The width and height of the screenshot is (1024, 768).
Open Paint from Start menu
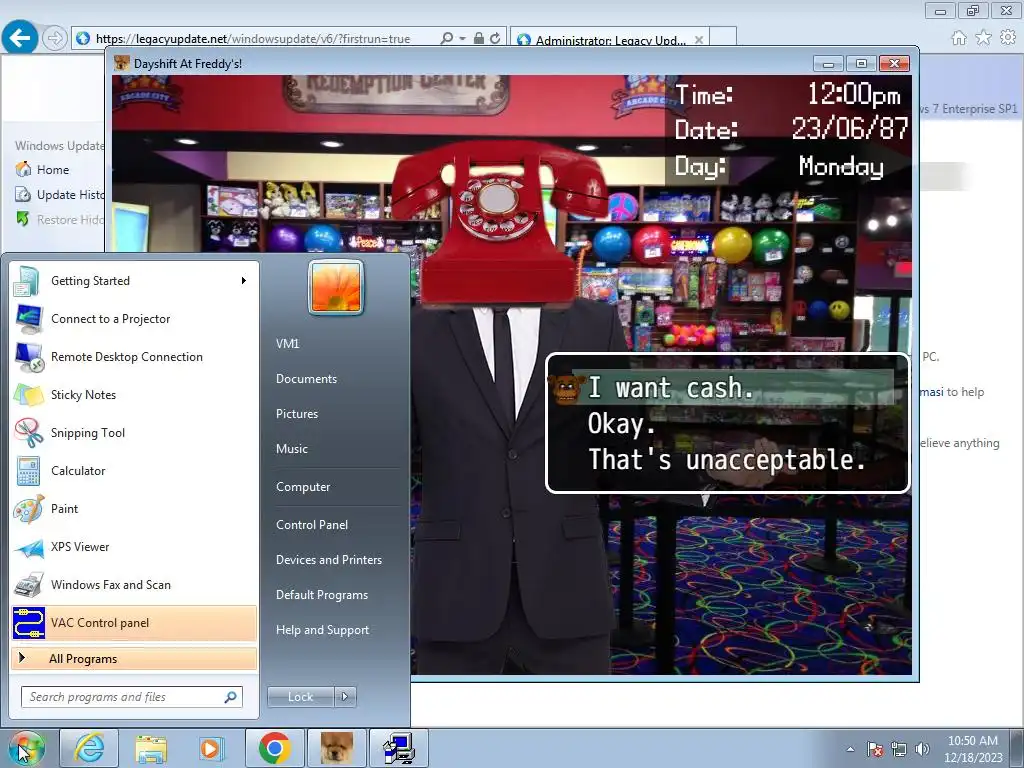(x=134, y=508)
